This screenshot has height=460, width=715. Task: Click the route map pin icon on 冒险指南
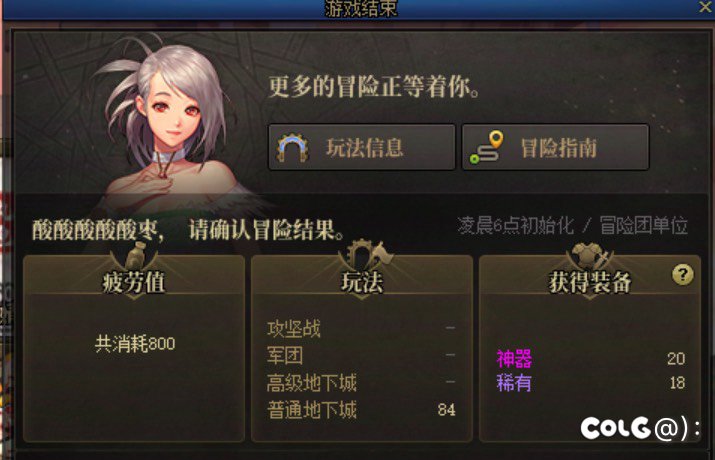point(487,148)
